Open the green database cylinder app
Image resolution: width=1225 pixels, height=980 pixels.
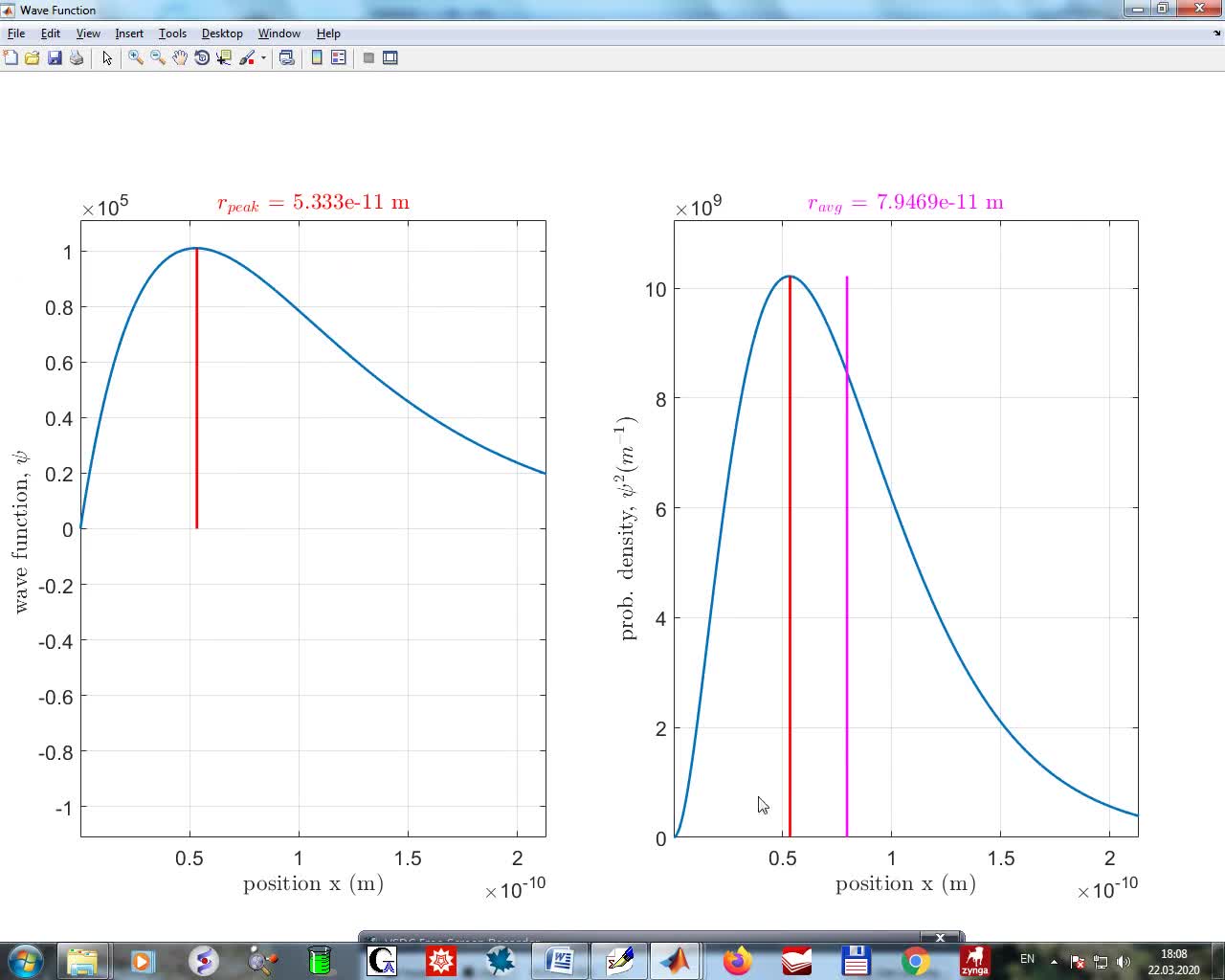pos(320,960)
